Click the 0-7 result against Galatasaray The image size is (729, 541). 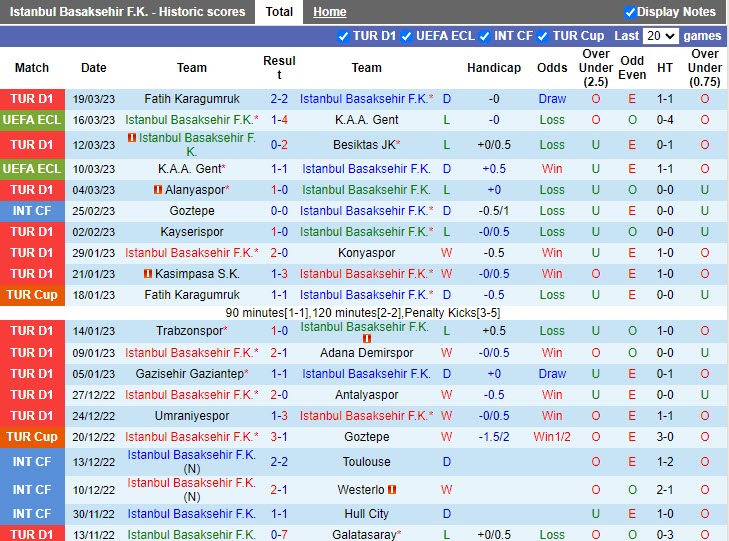click(x=279, y=534)
